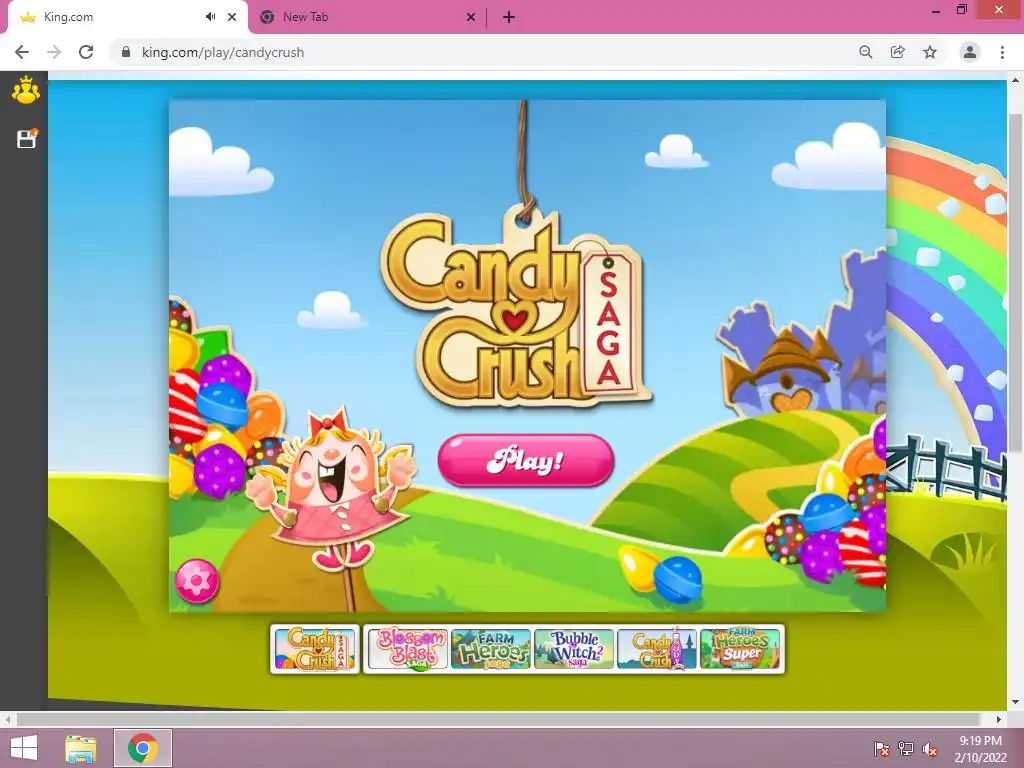View site info via the padlock icon
Screen dimensions: 1024x768
(x=126, y=52)
